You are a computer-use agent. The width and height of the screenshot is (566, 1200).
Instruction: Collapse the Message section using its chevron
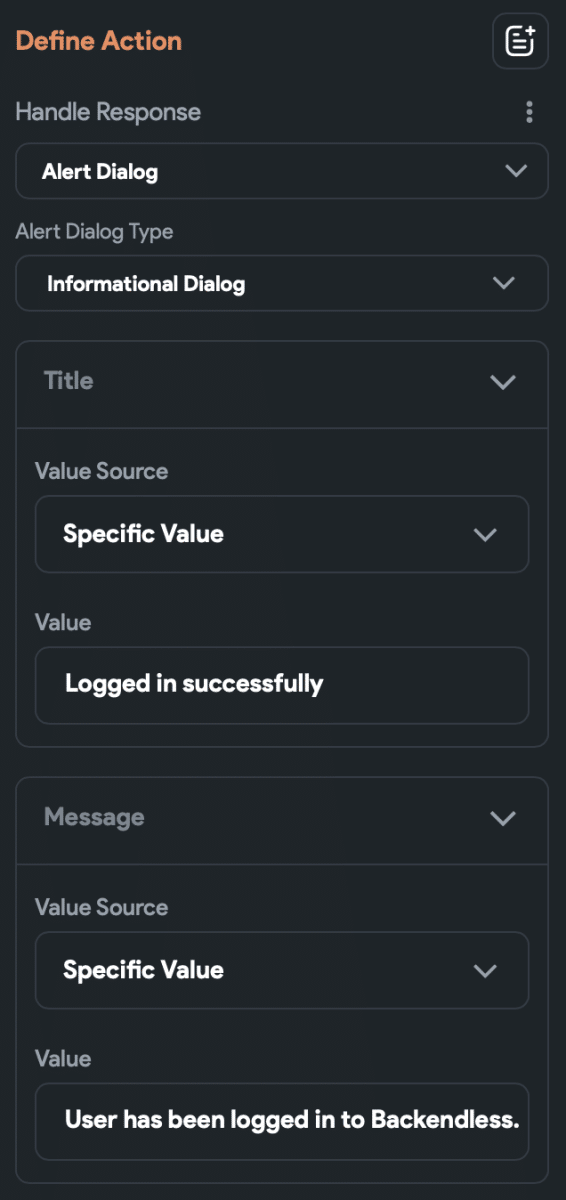(503, 818)
